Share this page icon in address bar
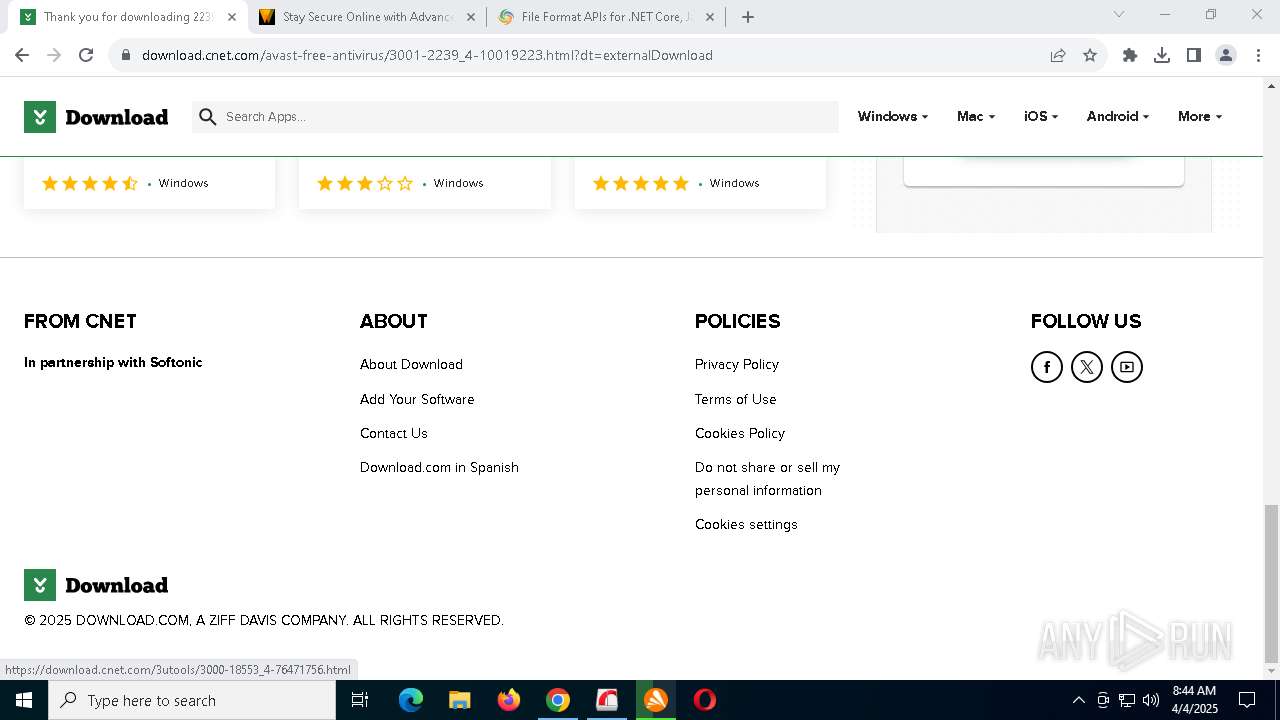 coord(1058,55)
